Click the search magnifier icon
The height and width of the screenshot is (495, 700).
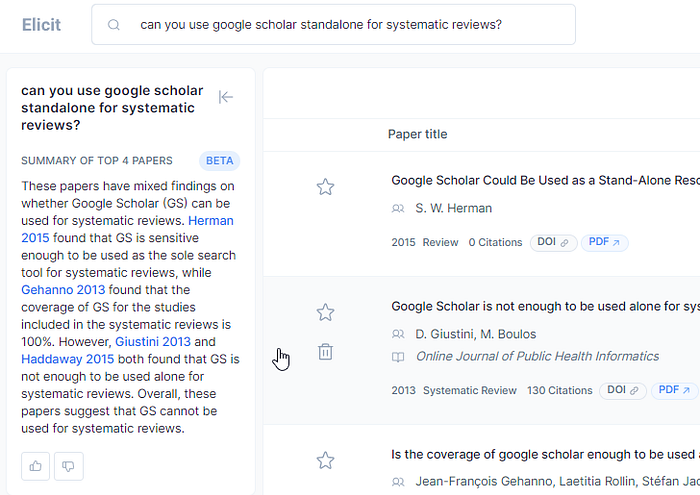pyautogui.click(x=114, y=25)
